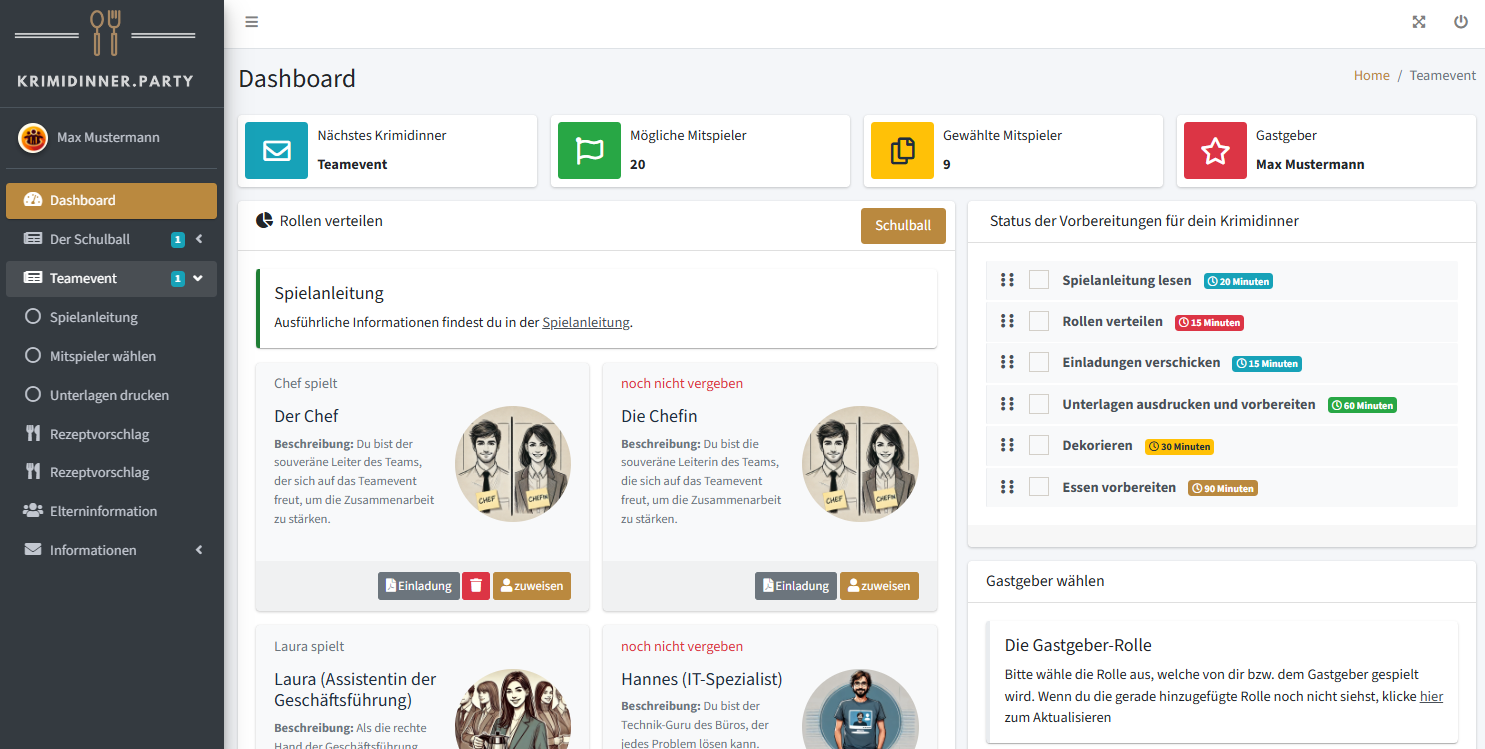Open Unterlagen drucken in the sidebar
This screenshot has height=749, width=1485.
tap(109, 395)
